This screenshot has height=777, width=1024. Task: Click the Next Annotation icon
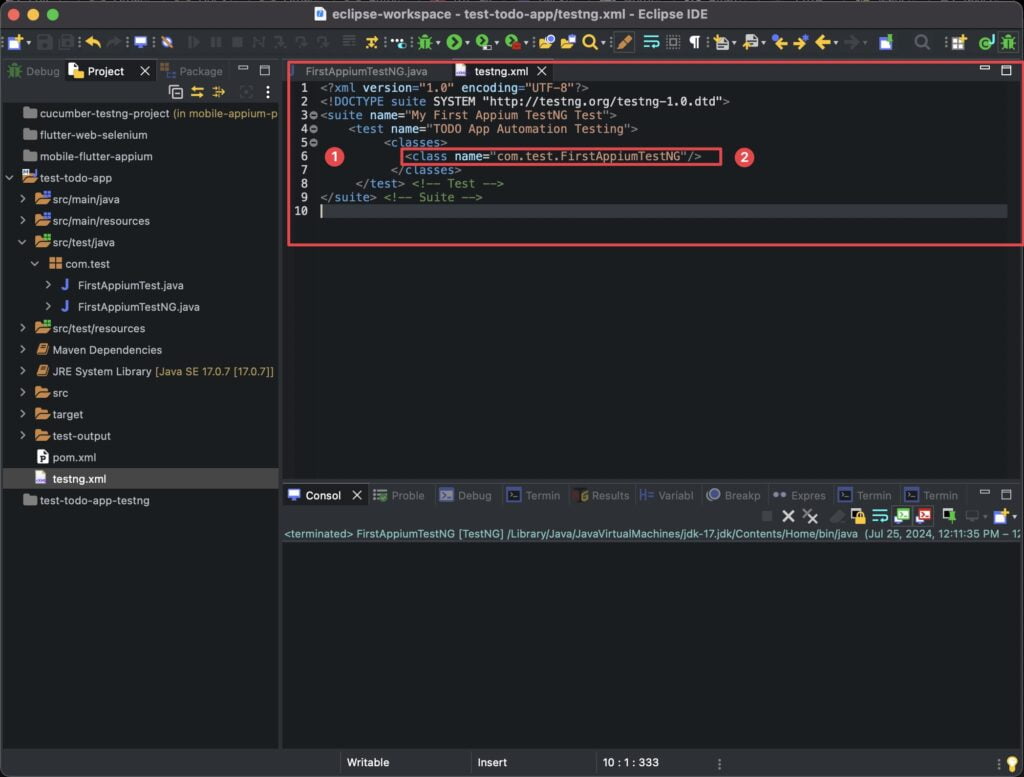(721, 42)
